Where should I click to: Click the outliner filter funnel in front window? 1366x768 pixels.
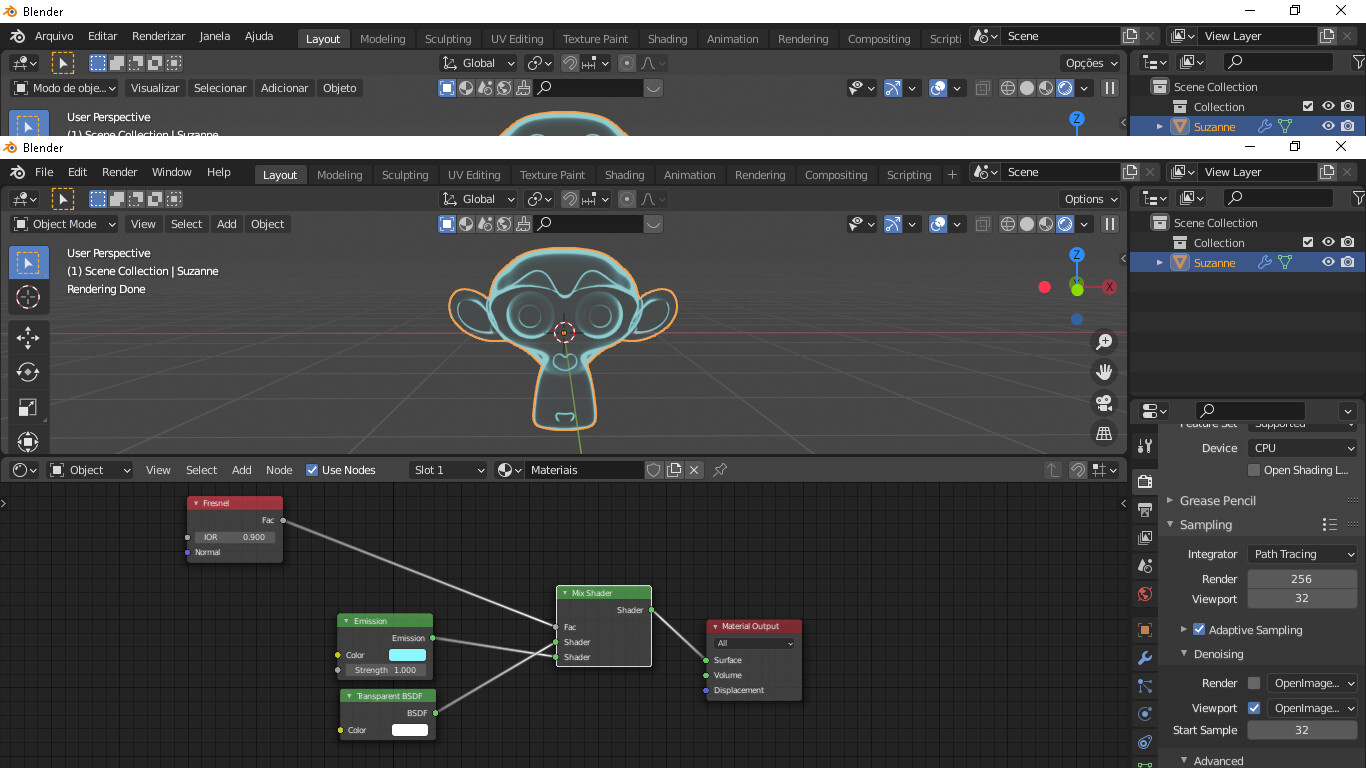tap(1358, 198)
